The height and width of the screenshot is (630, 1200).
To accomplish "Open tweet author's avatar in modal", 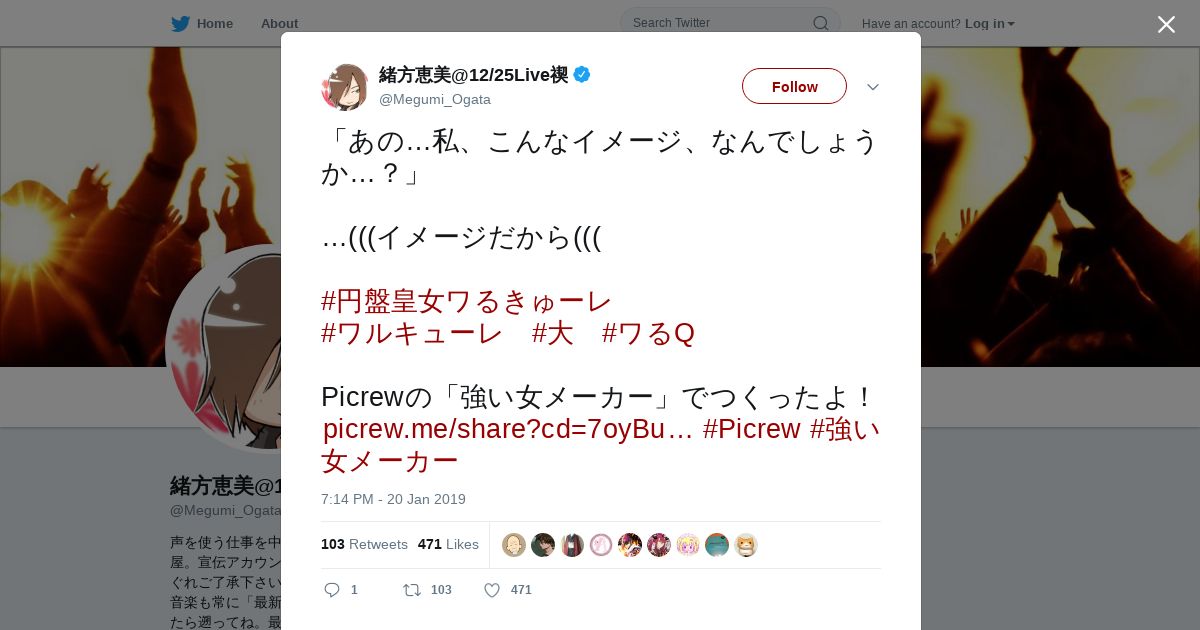I will point(345,87).
